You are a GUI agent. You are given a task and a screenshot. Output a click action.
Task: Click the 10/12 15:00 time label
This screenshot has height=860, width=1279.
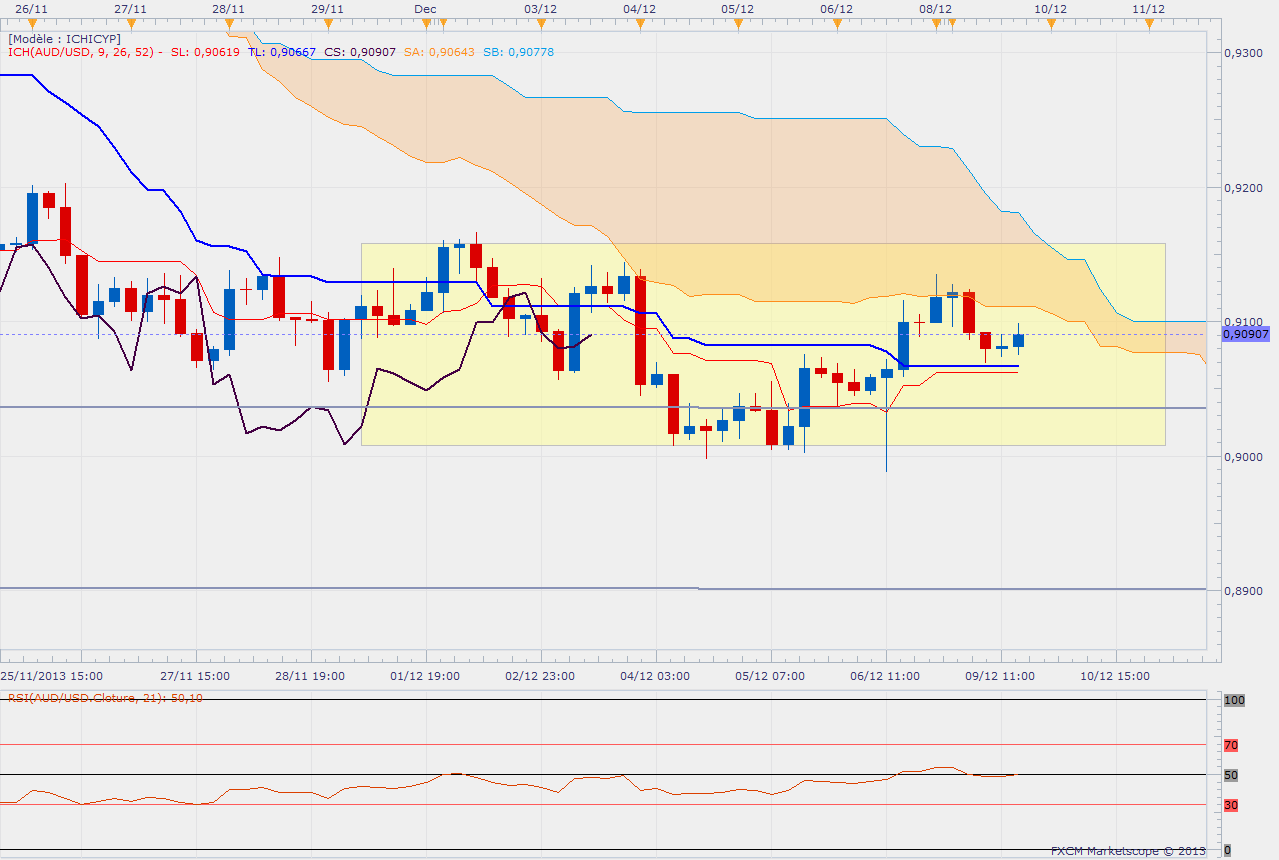(x=1117, y=676)
